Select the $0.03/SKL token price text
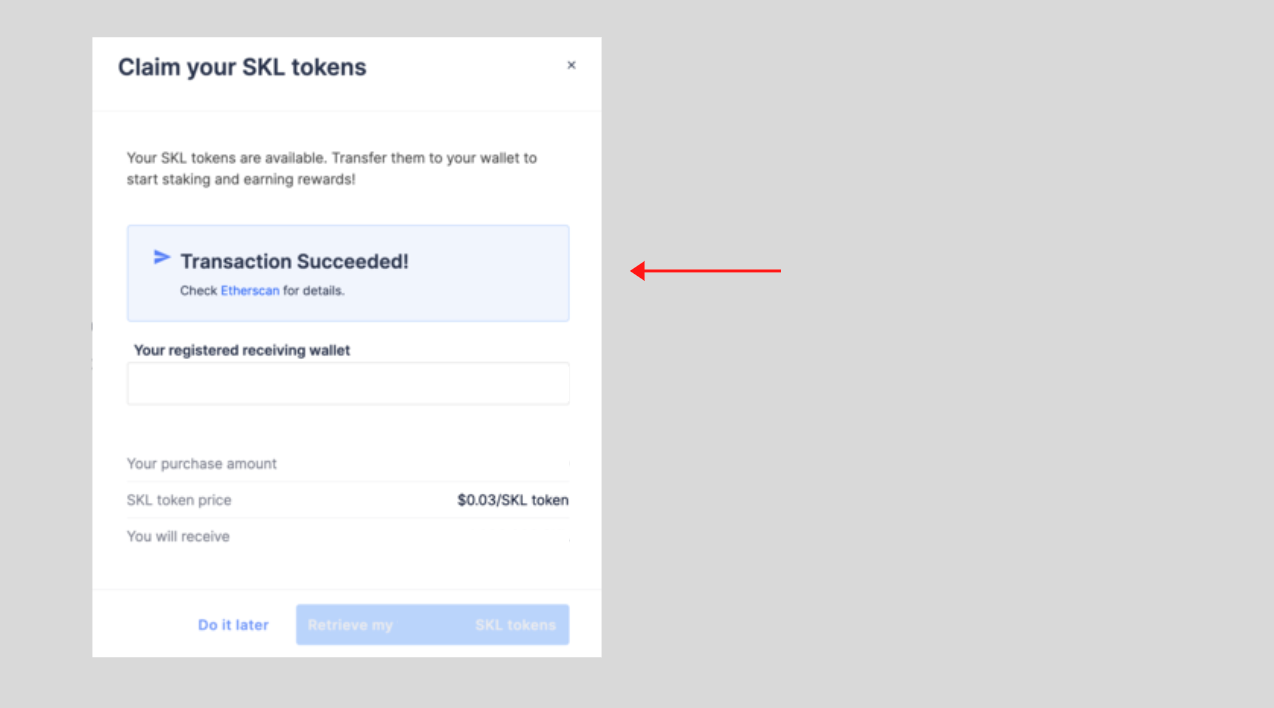The height and width of the screenshot is (708, 1274). pyautogui.click(x=512, y=500)
